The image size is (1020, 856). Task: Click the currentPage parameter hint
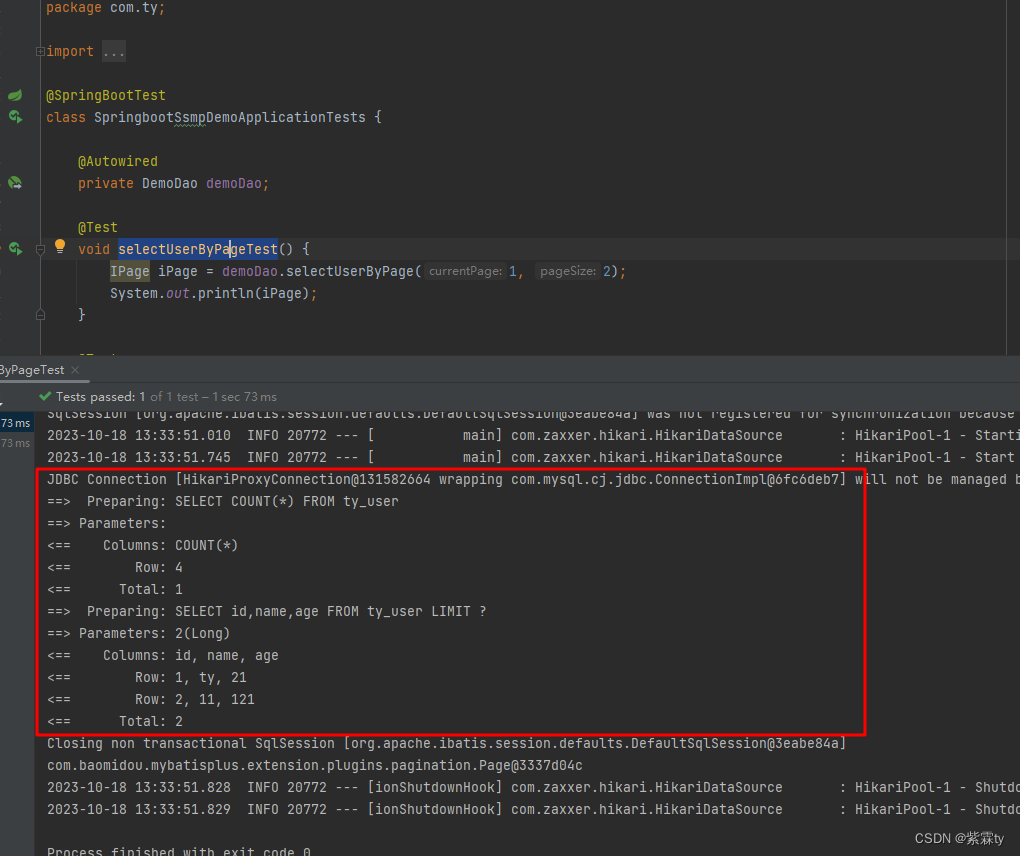pos(465,271)
